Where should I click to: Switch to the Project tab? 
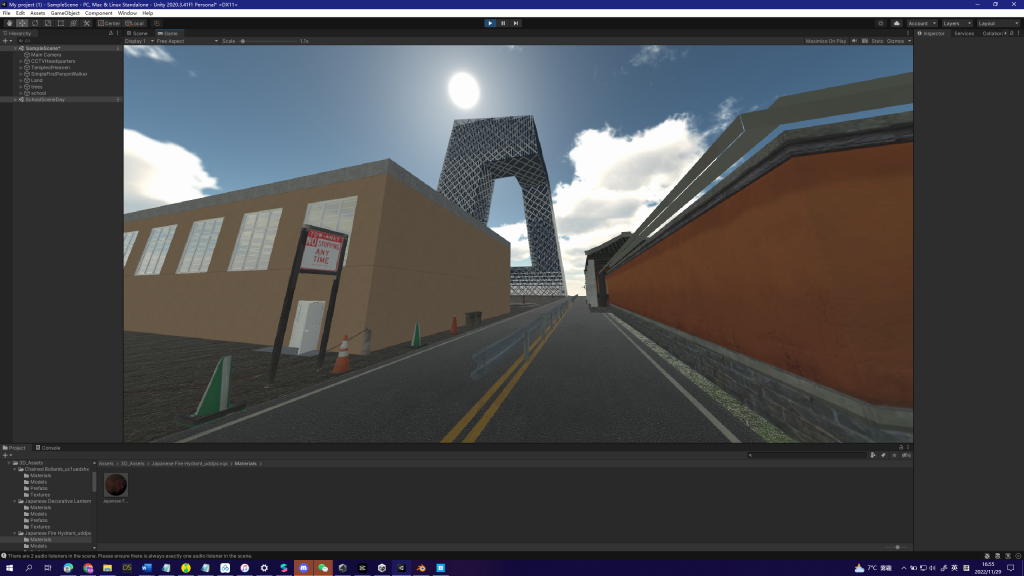point(14,448)
